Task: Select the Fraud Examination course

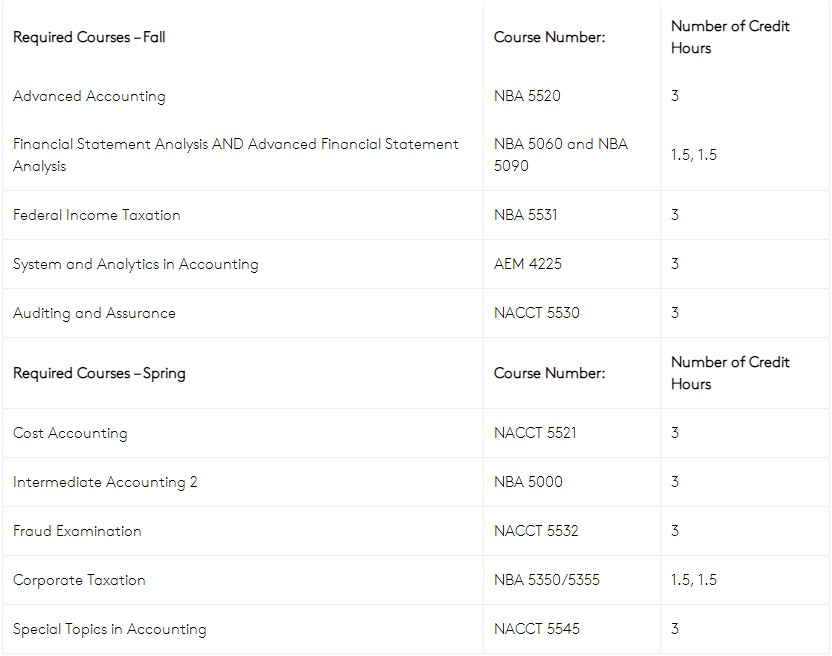Action: tap(77, 531)
